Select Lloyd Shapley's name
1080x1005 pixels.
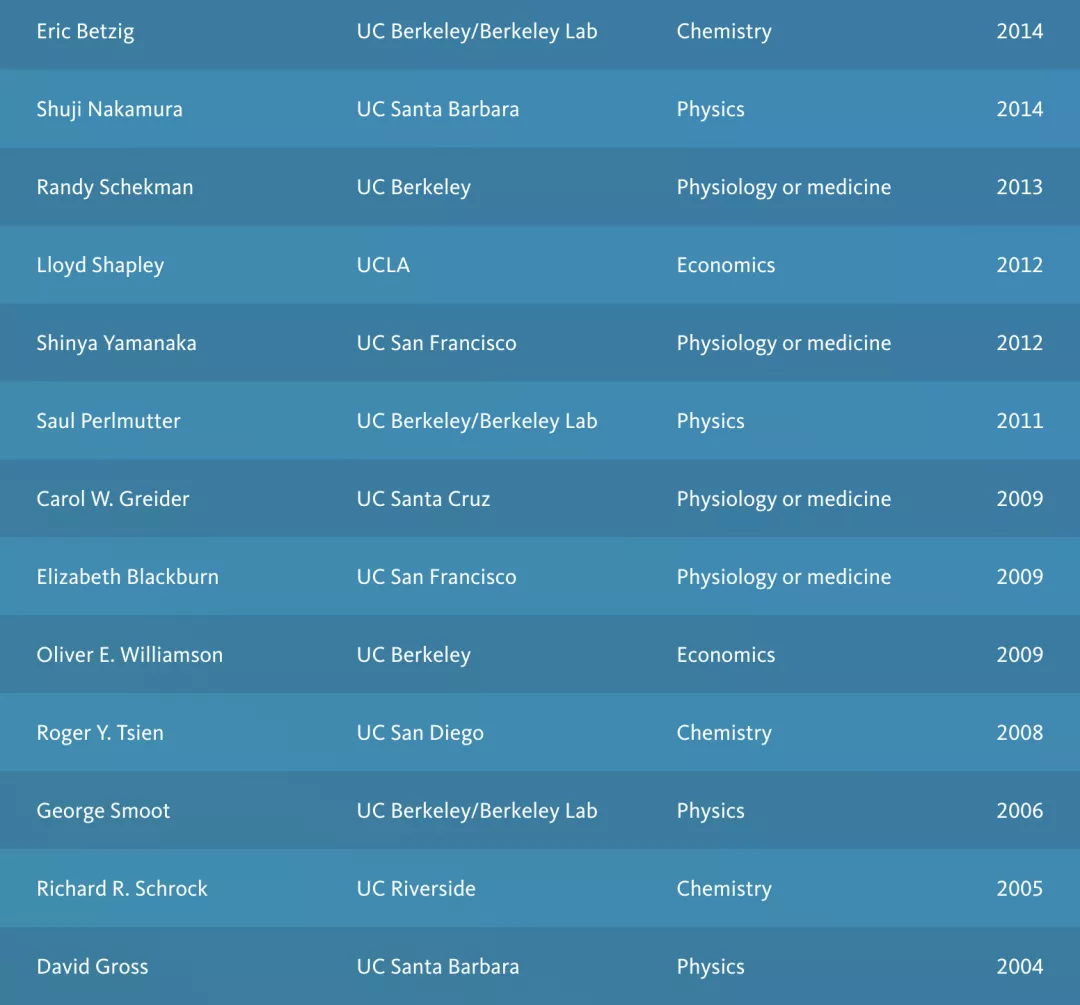pyautogui.click(x=100, y=265)
